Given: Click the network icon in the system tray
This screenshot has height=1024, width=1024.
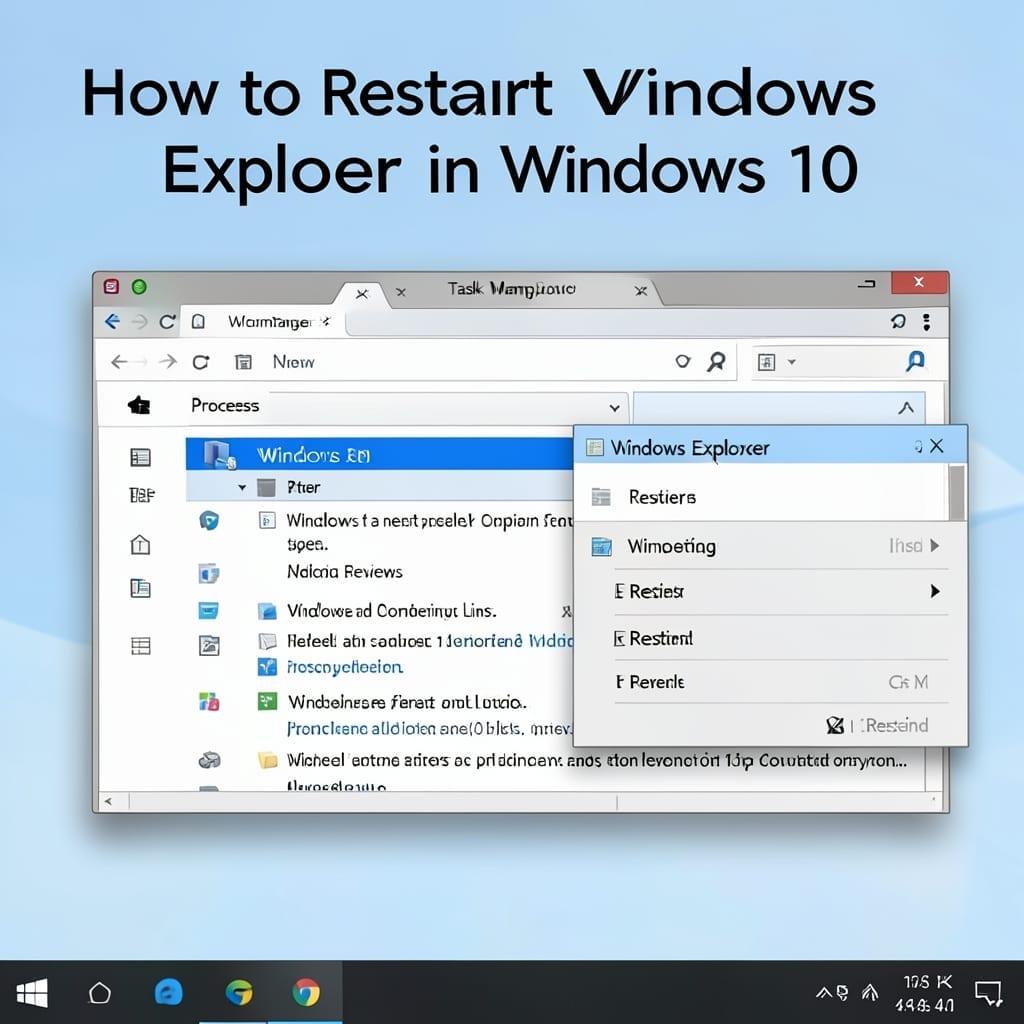Looking at the screenshot, I should [870, 993].
